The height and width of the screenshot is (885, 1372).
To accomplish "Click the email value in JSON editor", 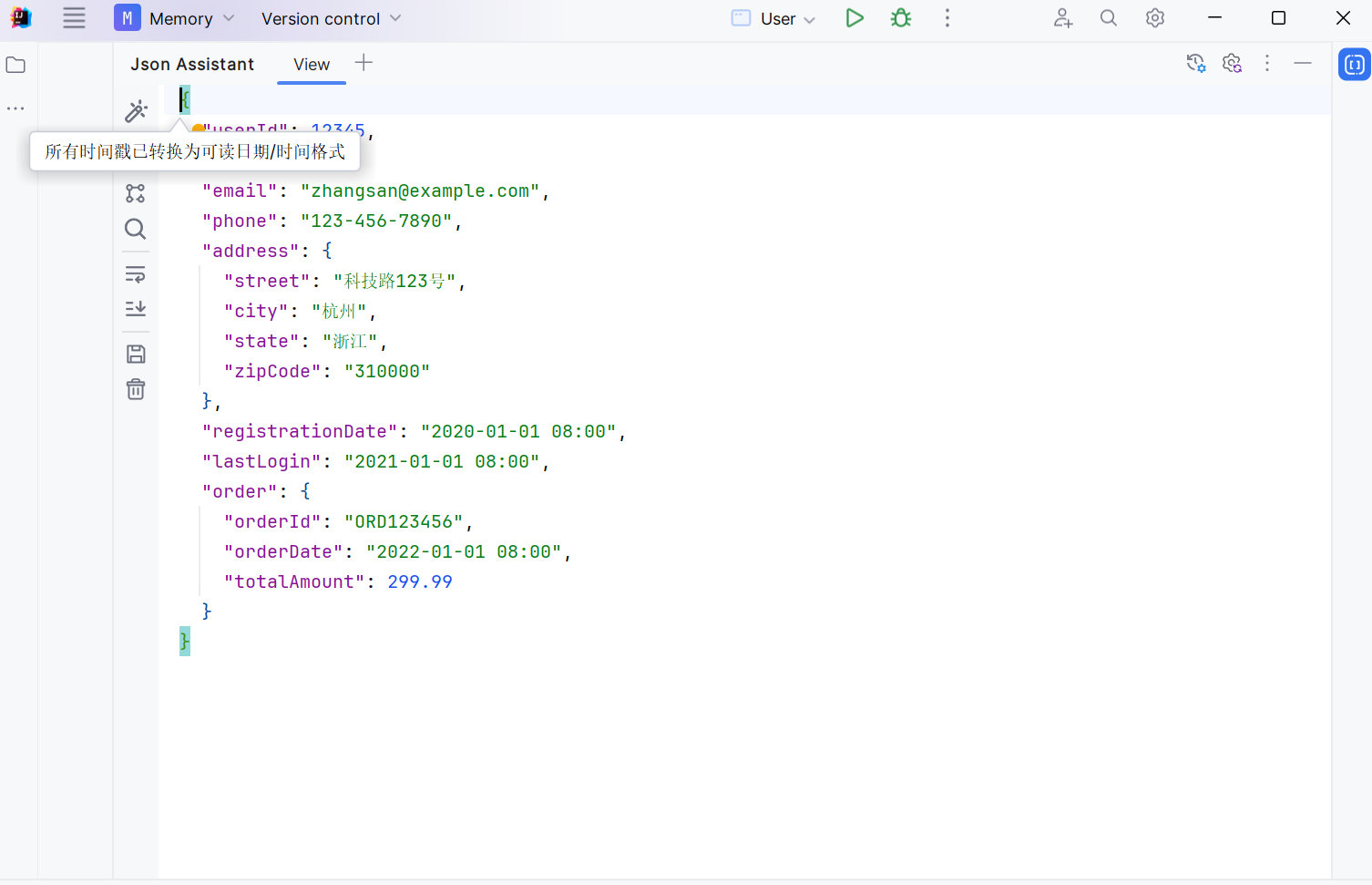I will 419,191.
